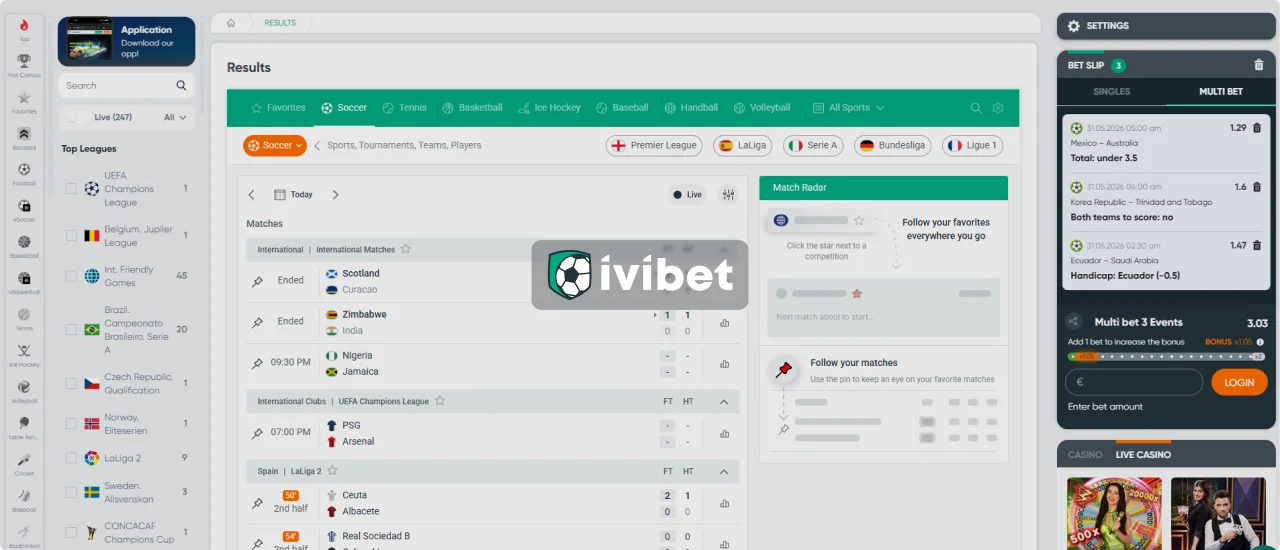The width and height of the screenshot is (1280, 550).
Task: Check the Int. Friendly Games checkbox
Action: [71, 276]
